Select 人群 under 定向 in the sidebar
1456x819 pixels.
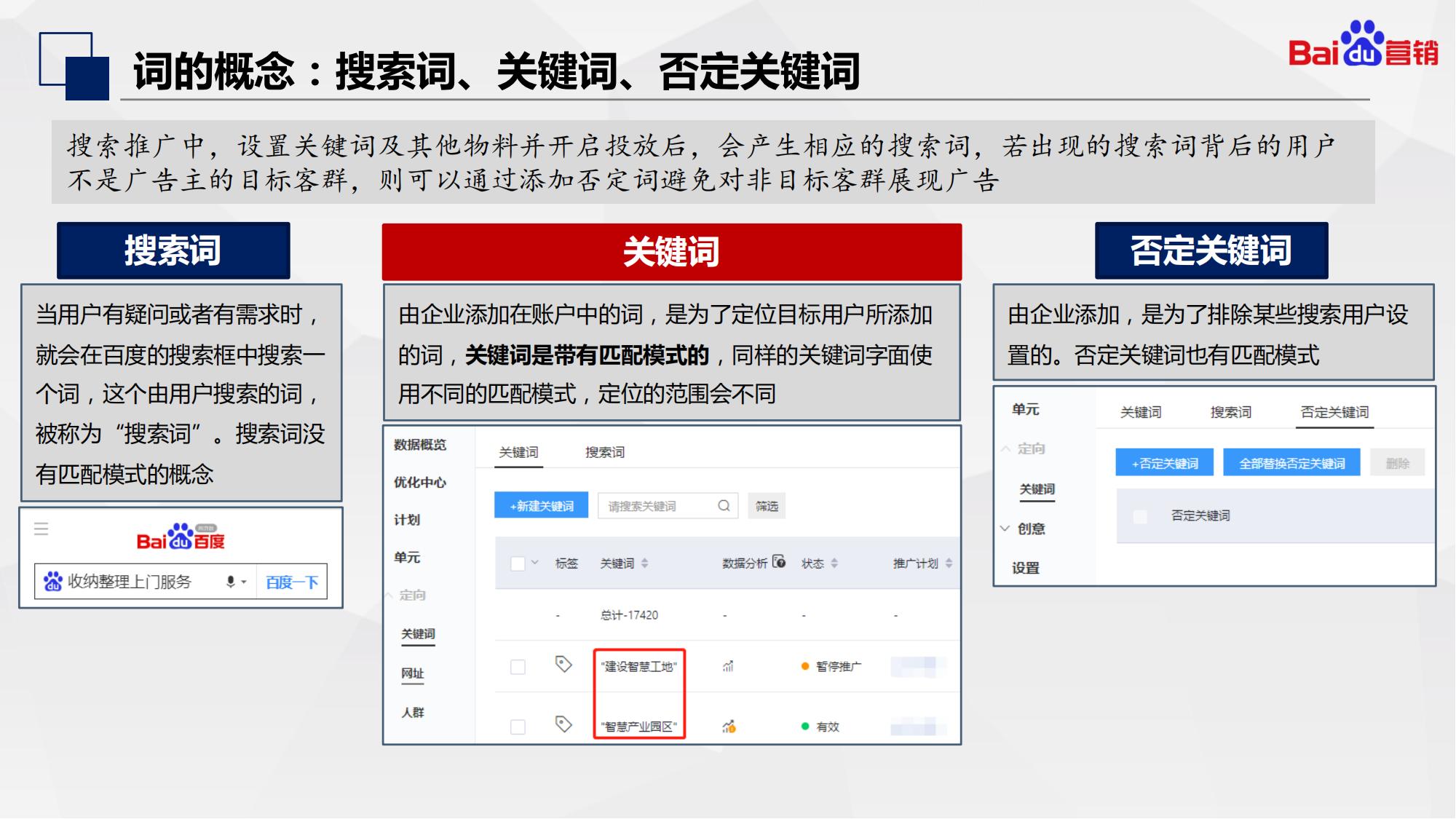(x=413, y=712)
